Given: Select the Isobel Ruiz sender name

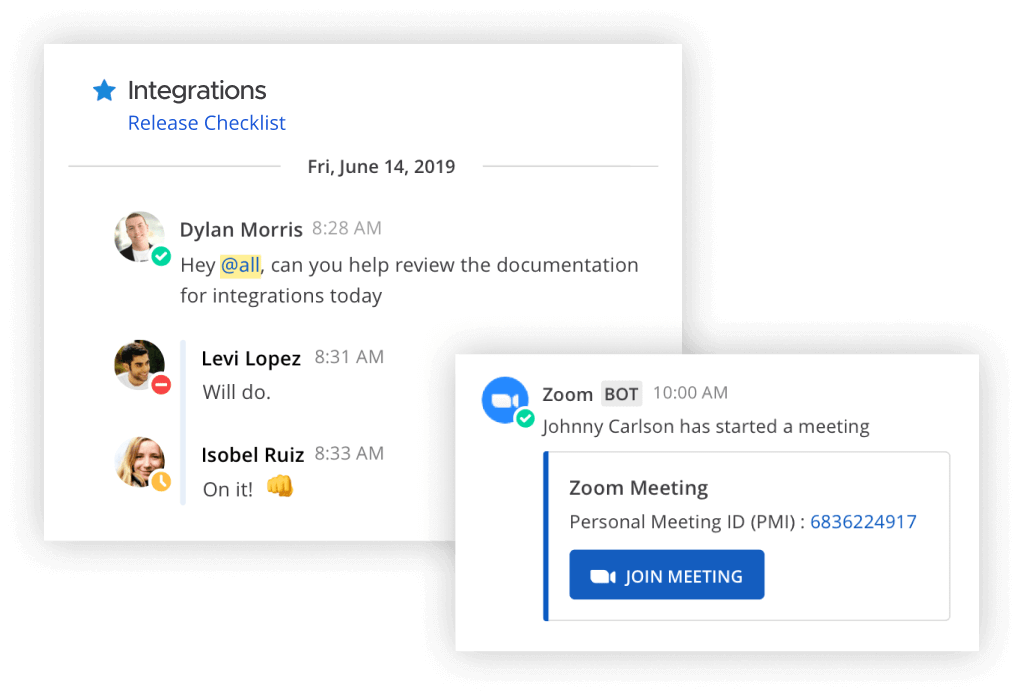Looking at the screenshot, I should click(252, 455).
